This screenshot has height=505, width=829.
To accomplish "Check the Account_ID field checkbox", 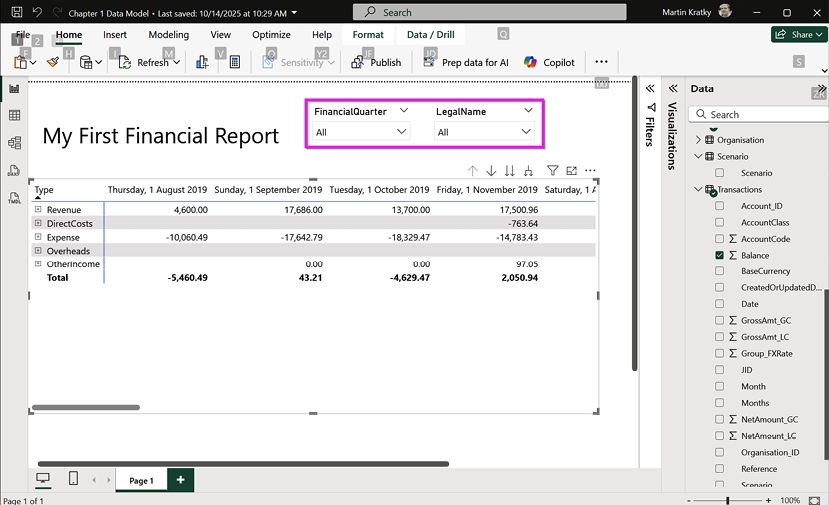I will click(x=720, y=206).
